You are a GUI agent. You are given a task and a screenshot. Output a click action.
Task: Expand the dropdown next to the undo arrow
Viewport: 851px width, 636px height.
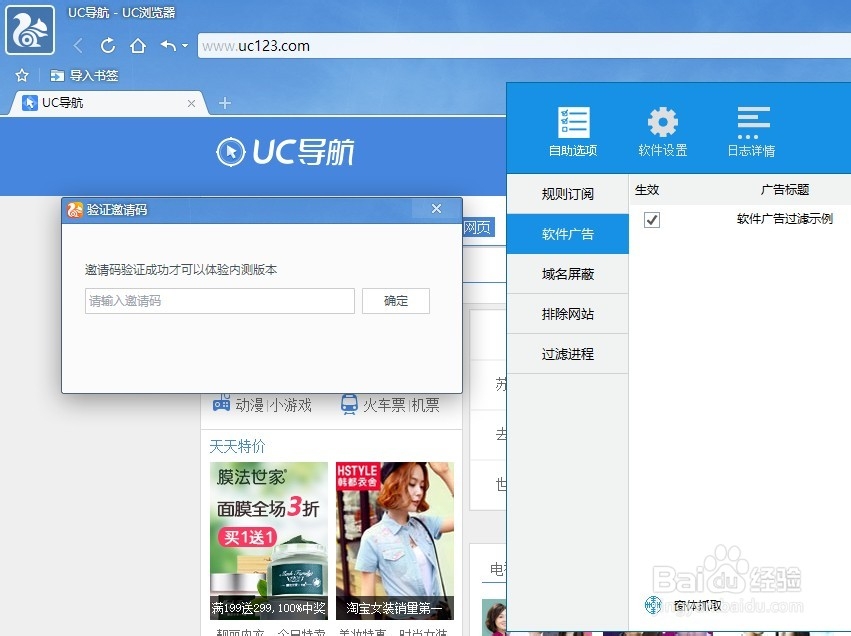click(185, 46)
